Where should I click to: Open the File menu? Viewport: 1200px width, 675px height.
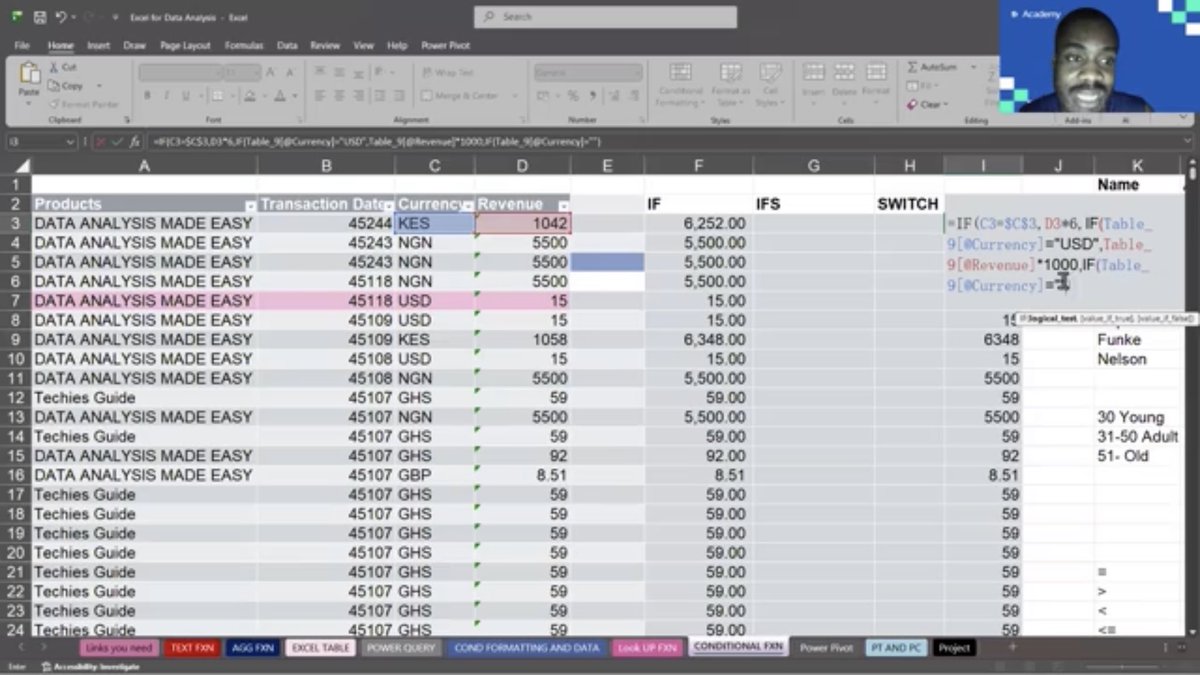coord(22,45)
